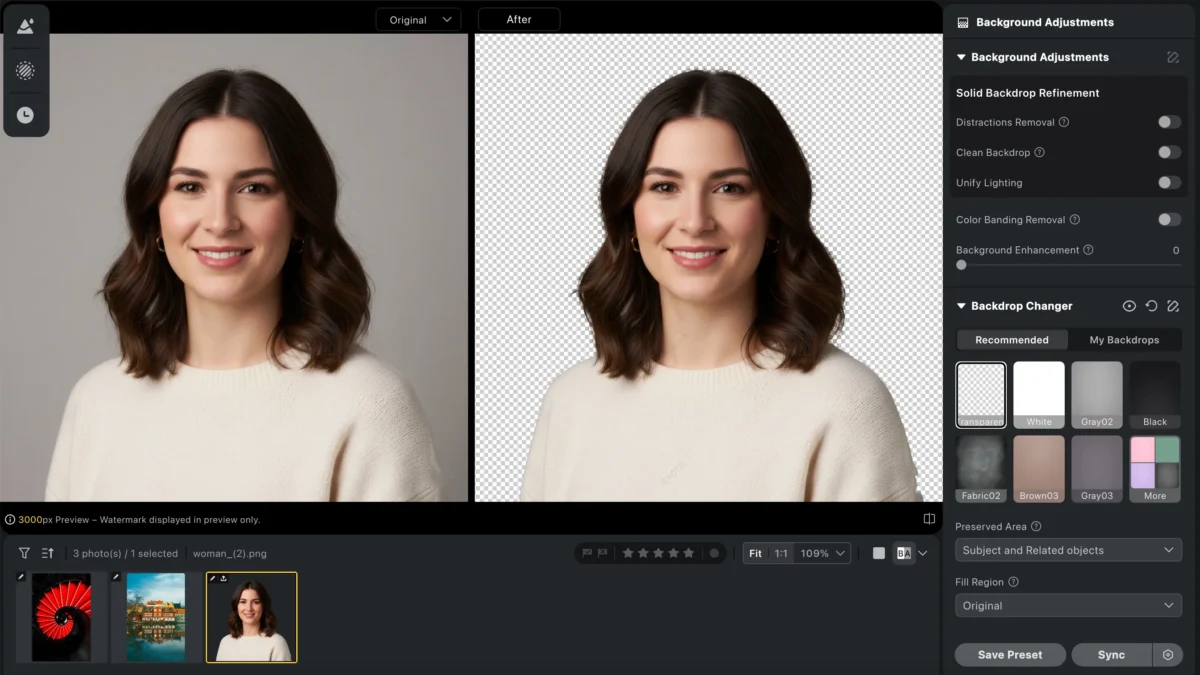Image resolution: width=1200 pixels, height=675 pixels.
Task: Choose the Brown03 backdrop swatch
Action: click(x=1039, y=468)
